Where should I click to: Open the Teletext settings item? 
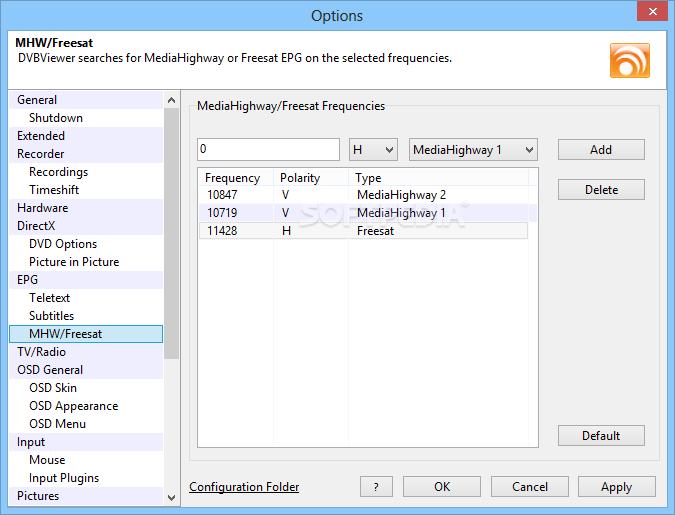click(x=86, y=298)
